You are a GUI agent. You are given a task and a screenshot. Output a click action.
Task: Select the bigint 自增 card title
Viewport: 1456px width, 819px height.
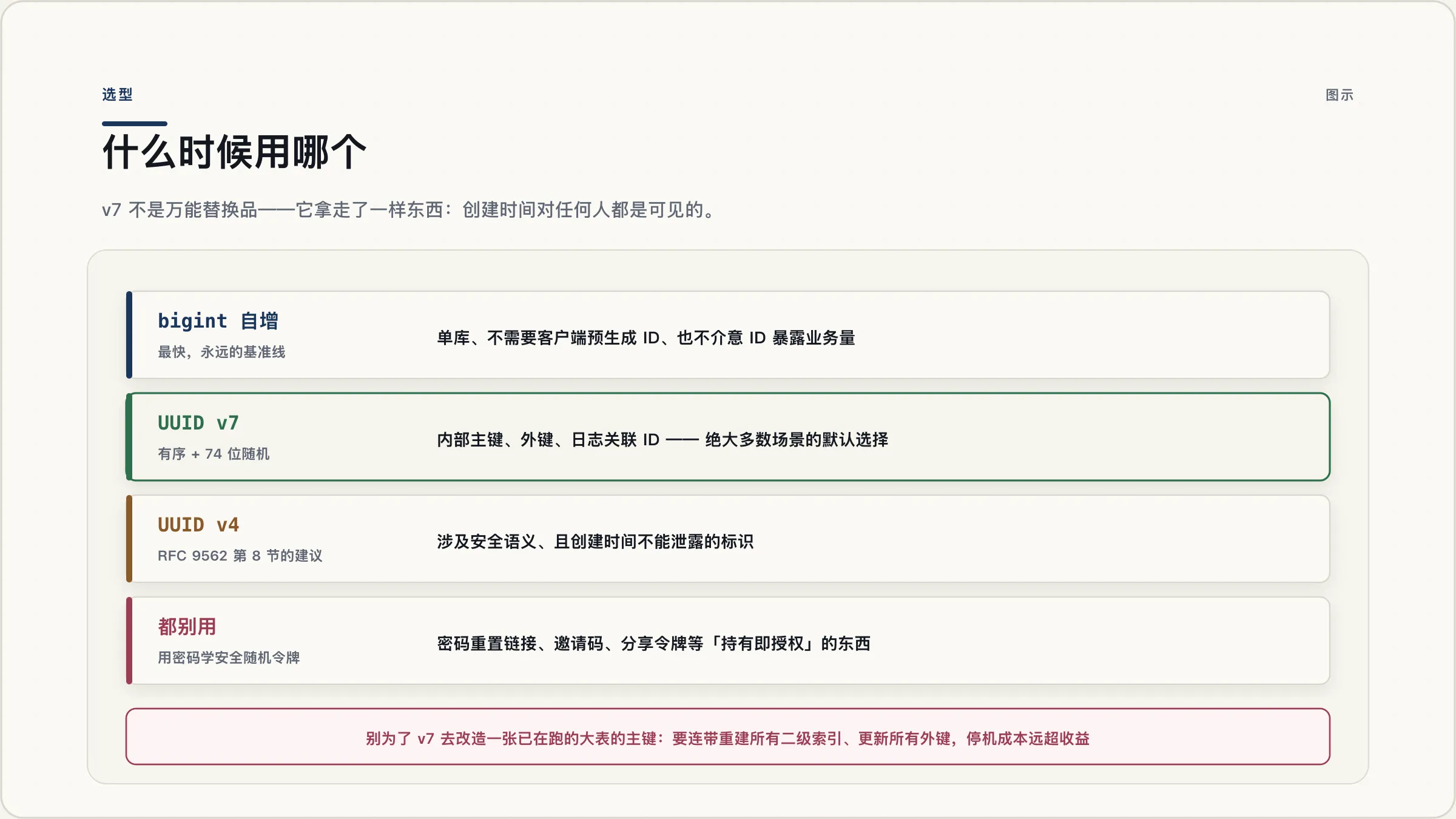point(218,321)
